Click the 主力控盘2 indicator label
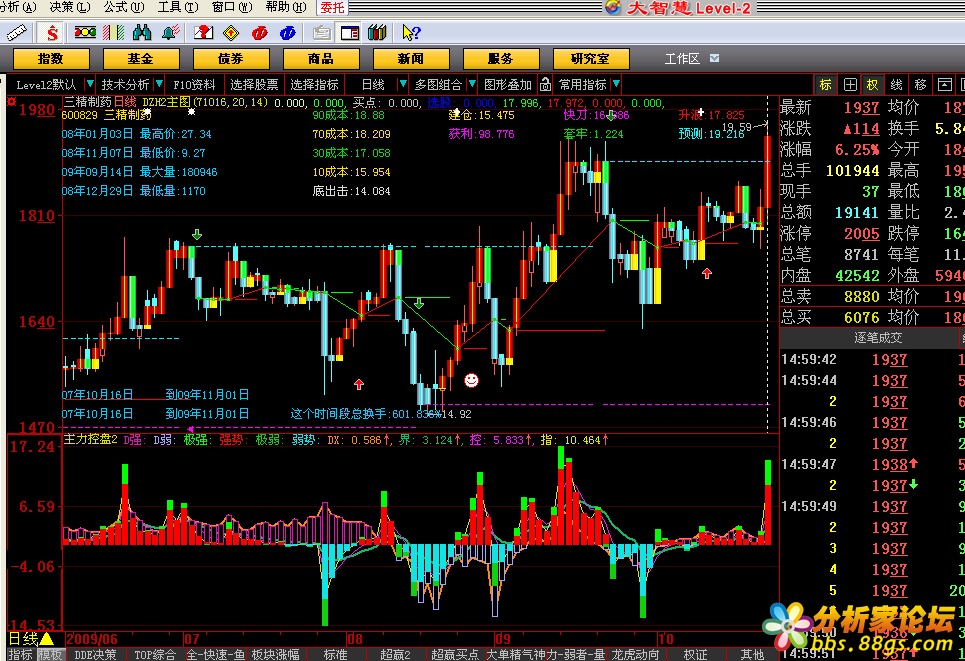 click(90, 439)
